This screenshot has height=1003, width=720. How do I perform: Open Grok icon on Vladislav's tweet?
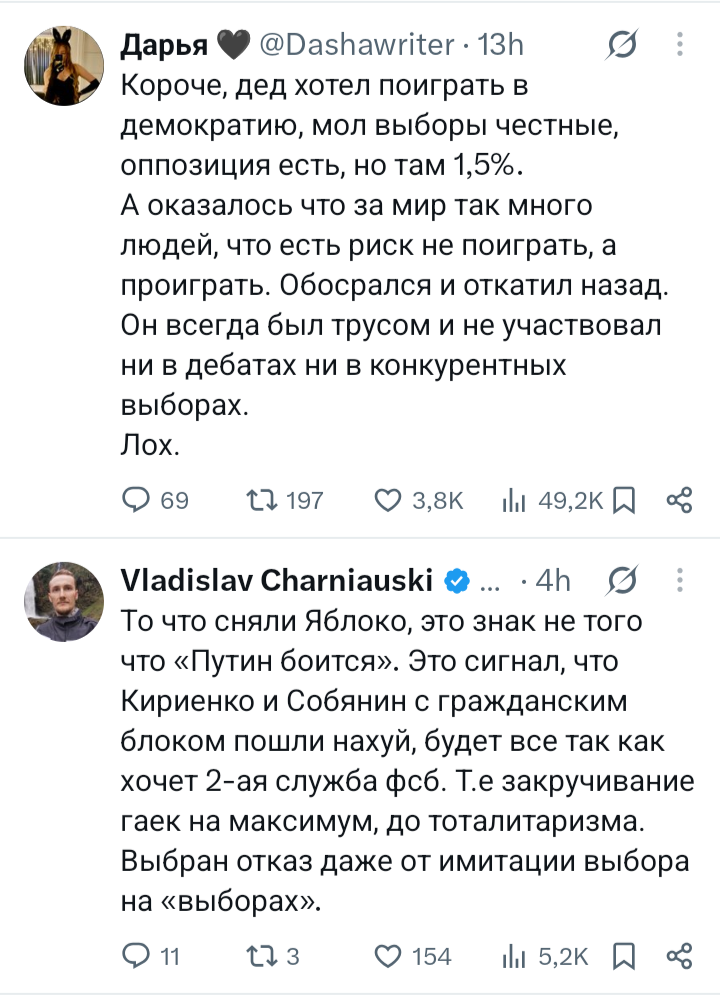622,581
